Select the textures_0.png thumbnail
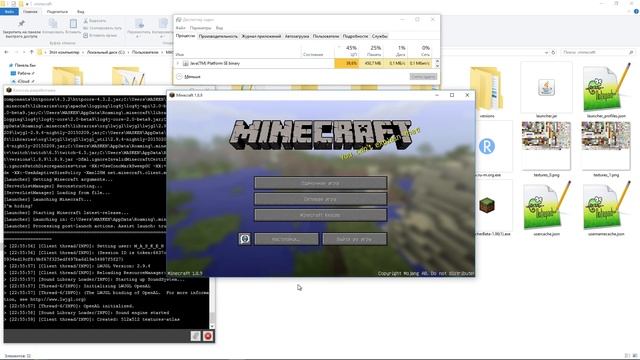640x360 pixels. click(546, 145)
